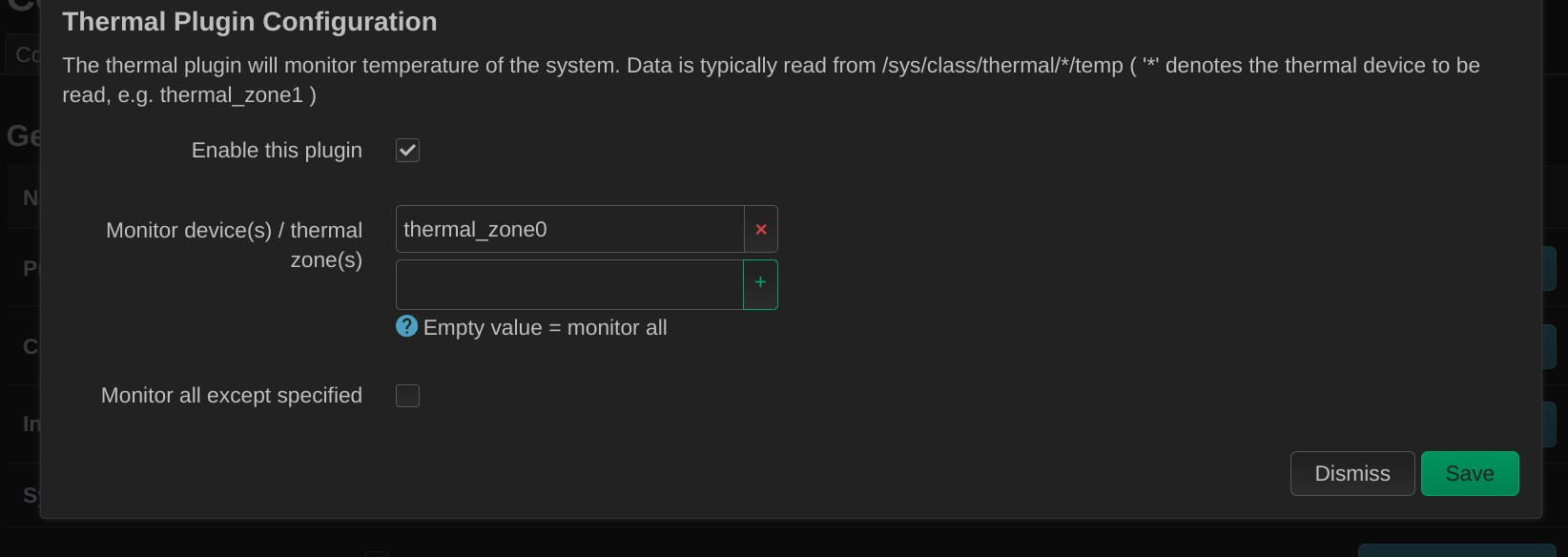1568x557 pixels.
Task: Remove thermal_zone0 with the red X
Action: click(761, 229)
